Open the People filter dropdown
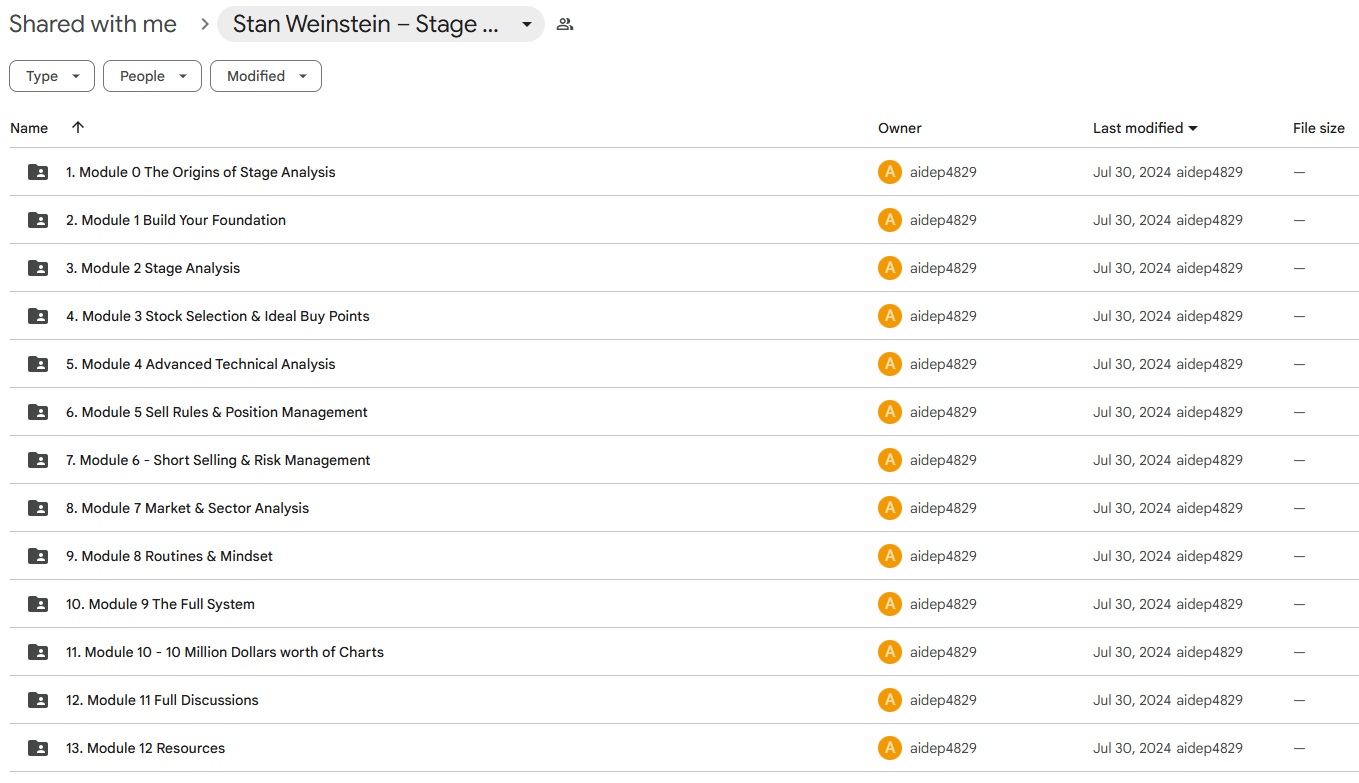Viewport: 1359px width, 783px height. [x=152, y=76]
